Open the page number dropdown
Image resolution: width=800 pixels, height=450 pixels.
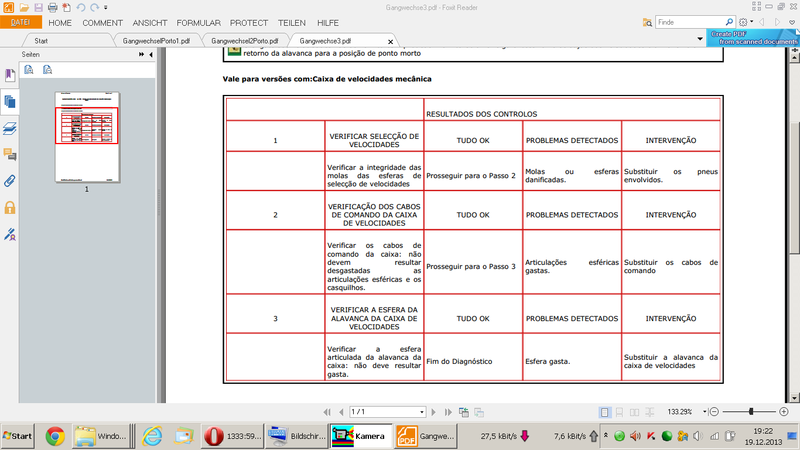click(x=421, y=412)
